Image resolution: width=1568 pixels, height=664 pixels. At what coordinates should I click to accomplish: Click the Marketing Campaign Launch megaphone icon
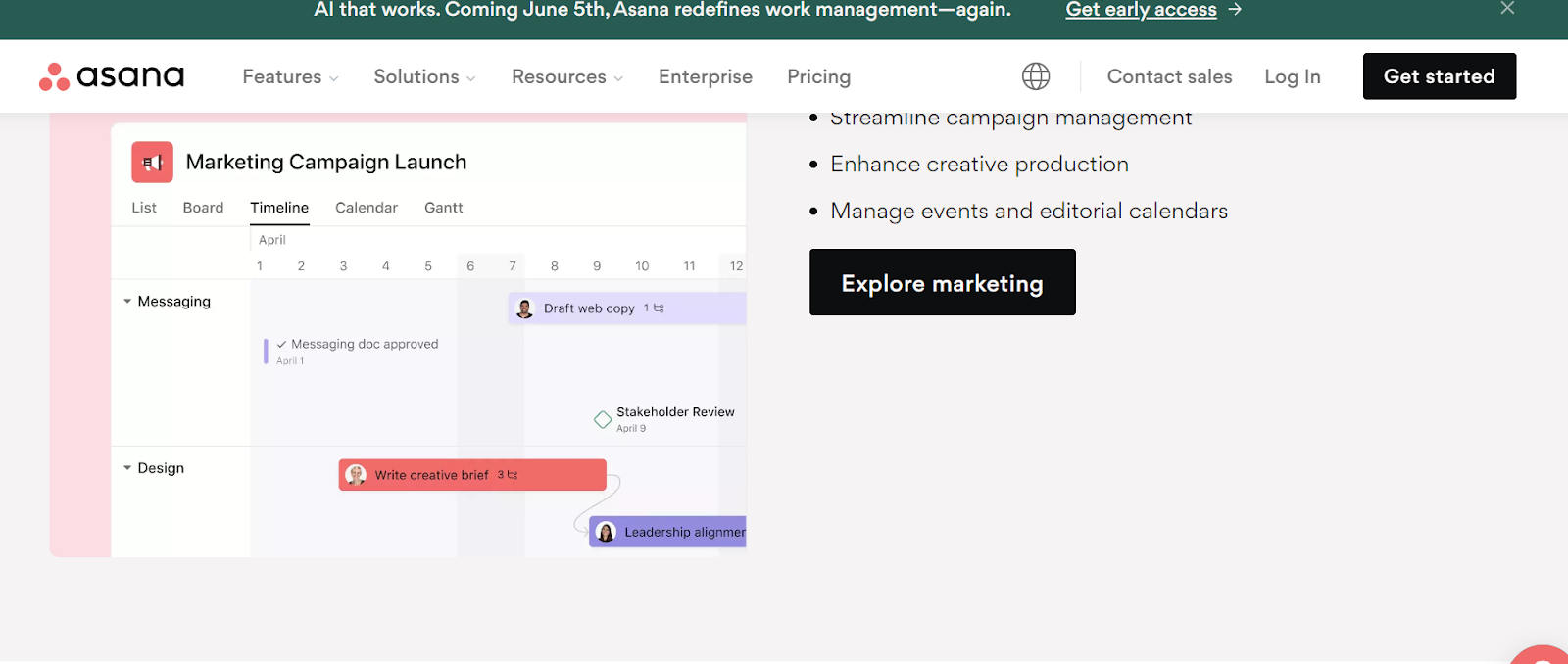coord(152,163)
